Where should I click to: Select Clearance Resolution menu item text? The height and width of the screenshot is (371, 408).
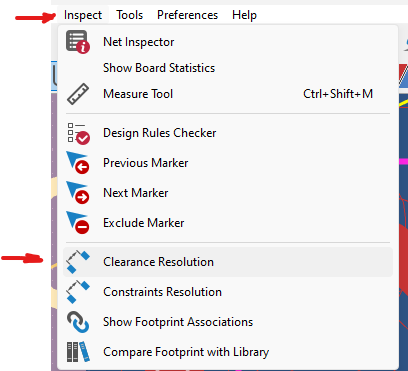(158, 262)
